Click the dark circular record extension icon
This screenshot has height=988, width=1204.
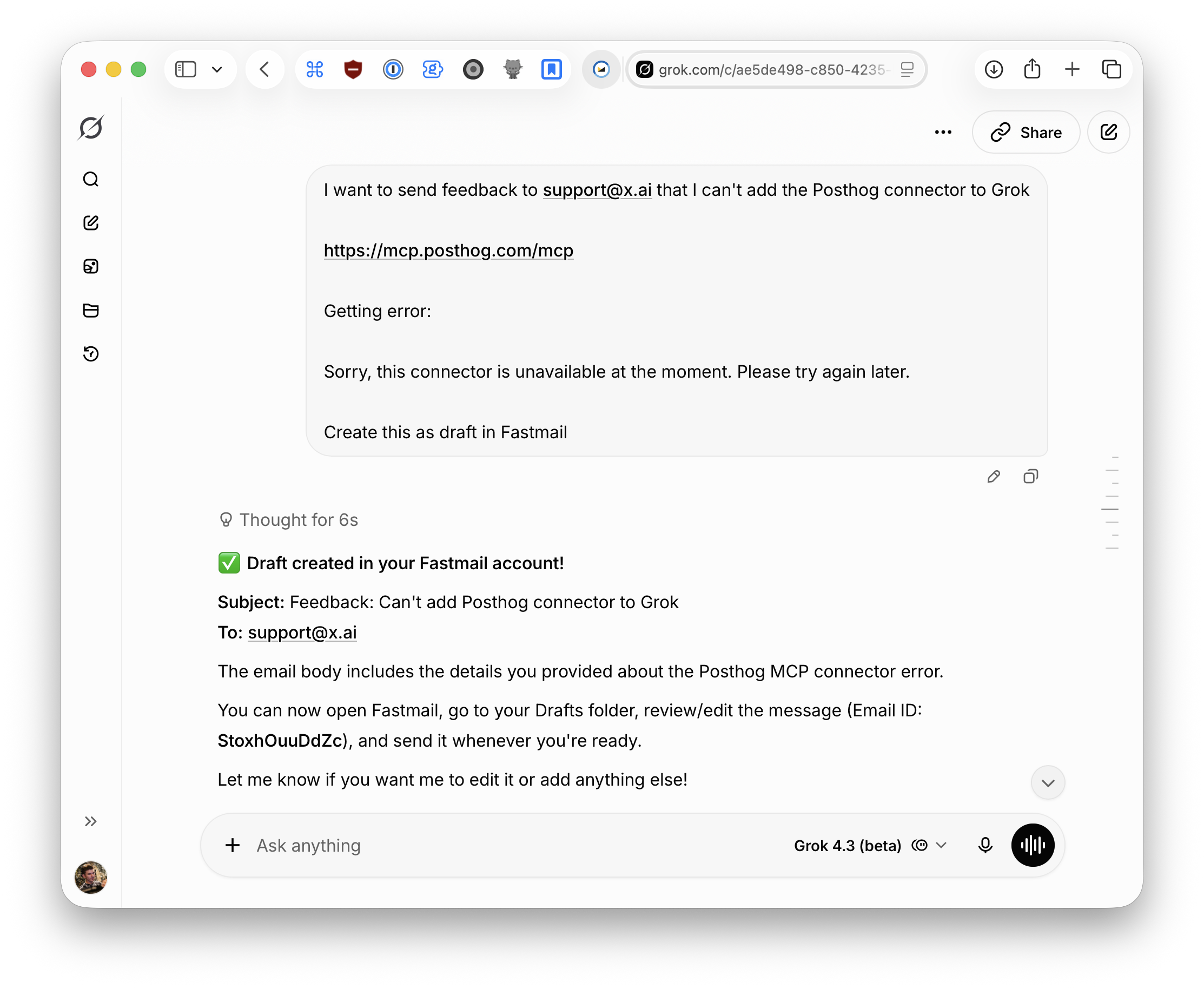[x=473, y=69]
